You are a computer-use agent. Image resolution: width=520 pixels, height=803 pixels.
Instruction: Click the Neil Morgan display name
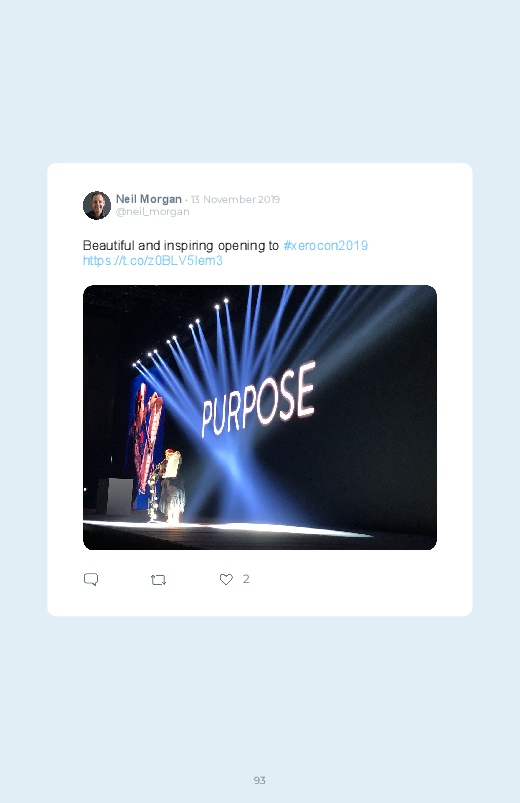pyautogui.click(x=149, y=199)
